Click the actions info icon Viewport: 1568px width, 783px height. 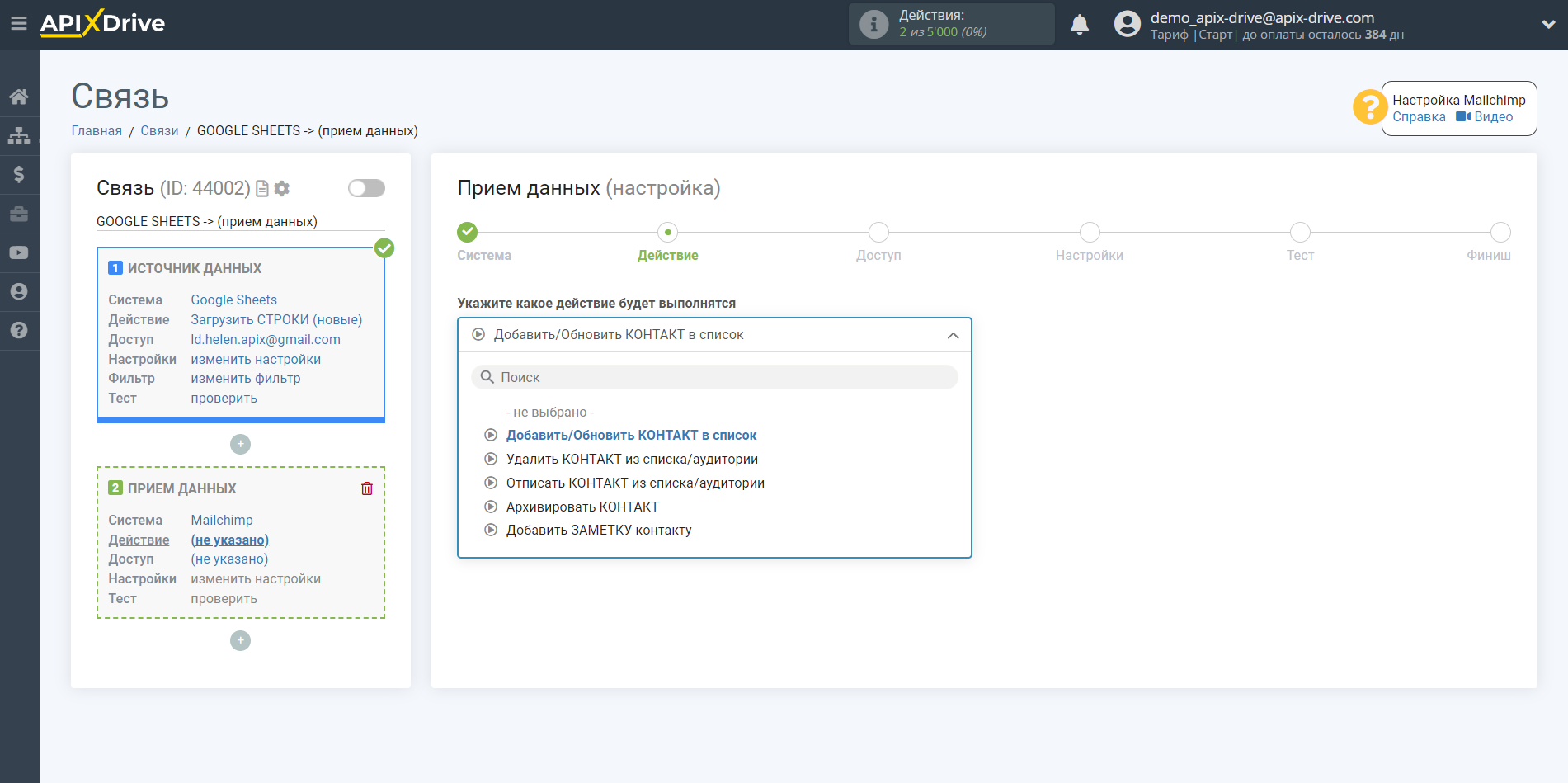(873, 24)
